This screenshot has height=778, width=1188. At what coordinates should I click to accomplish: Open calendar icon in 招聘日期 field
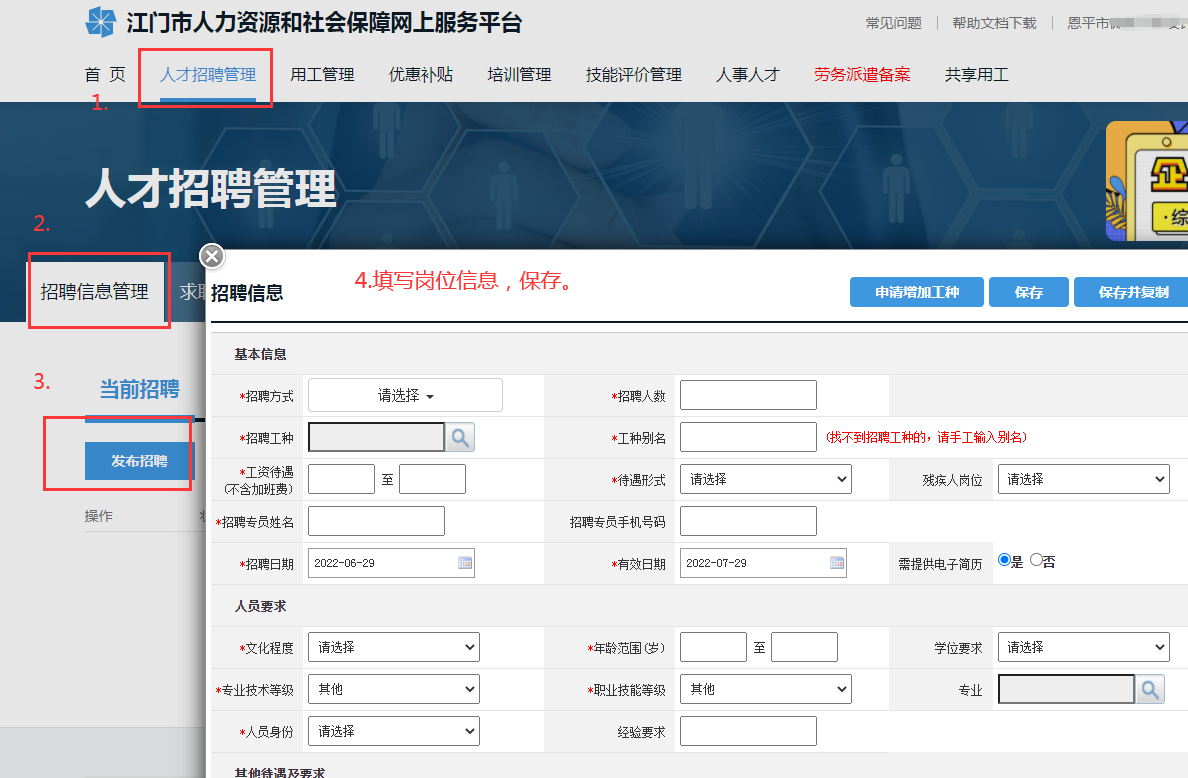[x=465, y=563]
